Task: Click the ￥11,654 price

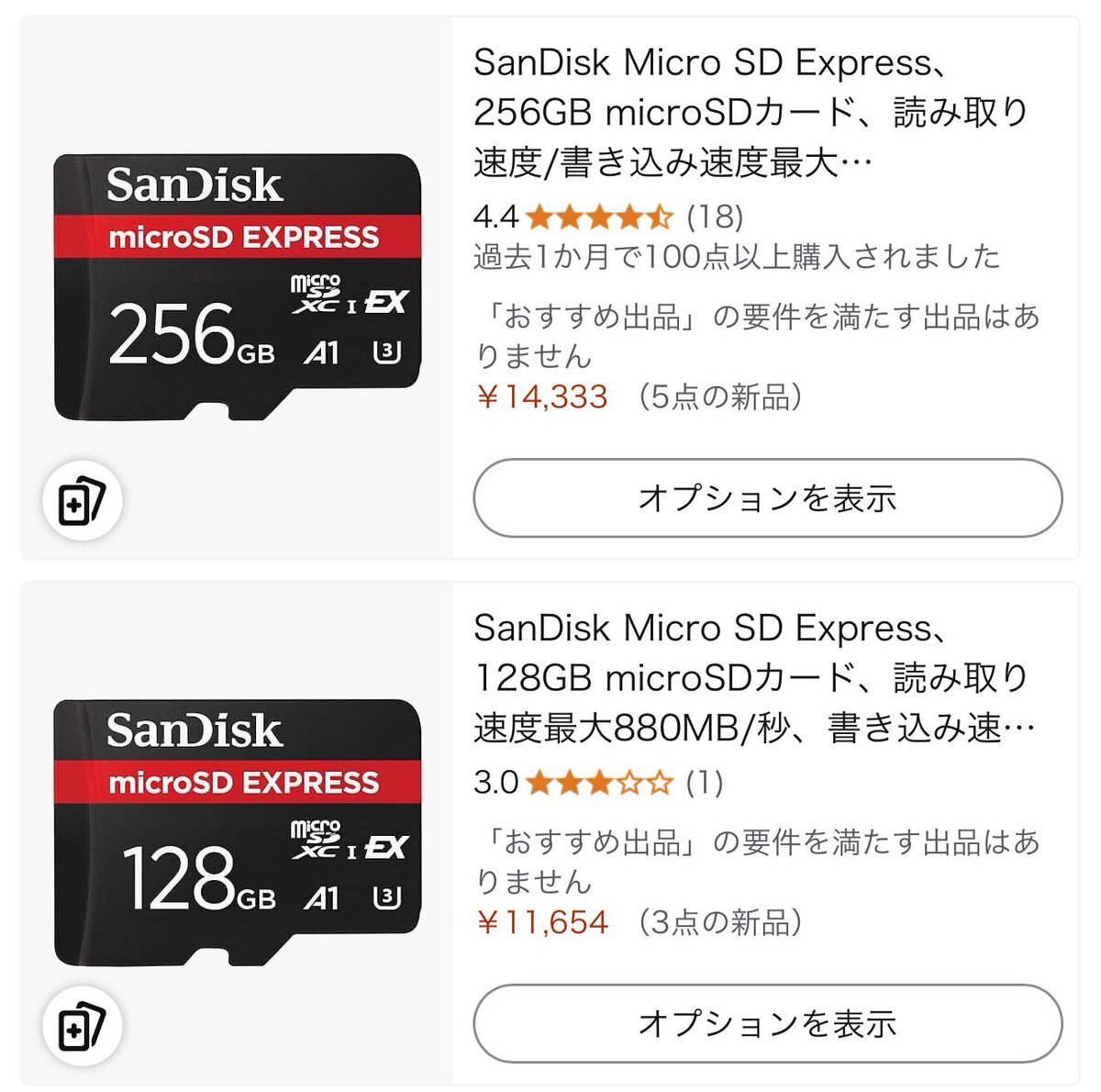Action: (x=541, y=922)
